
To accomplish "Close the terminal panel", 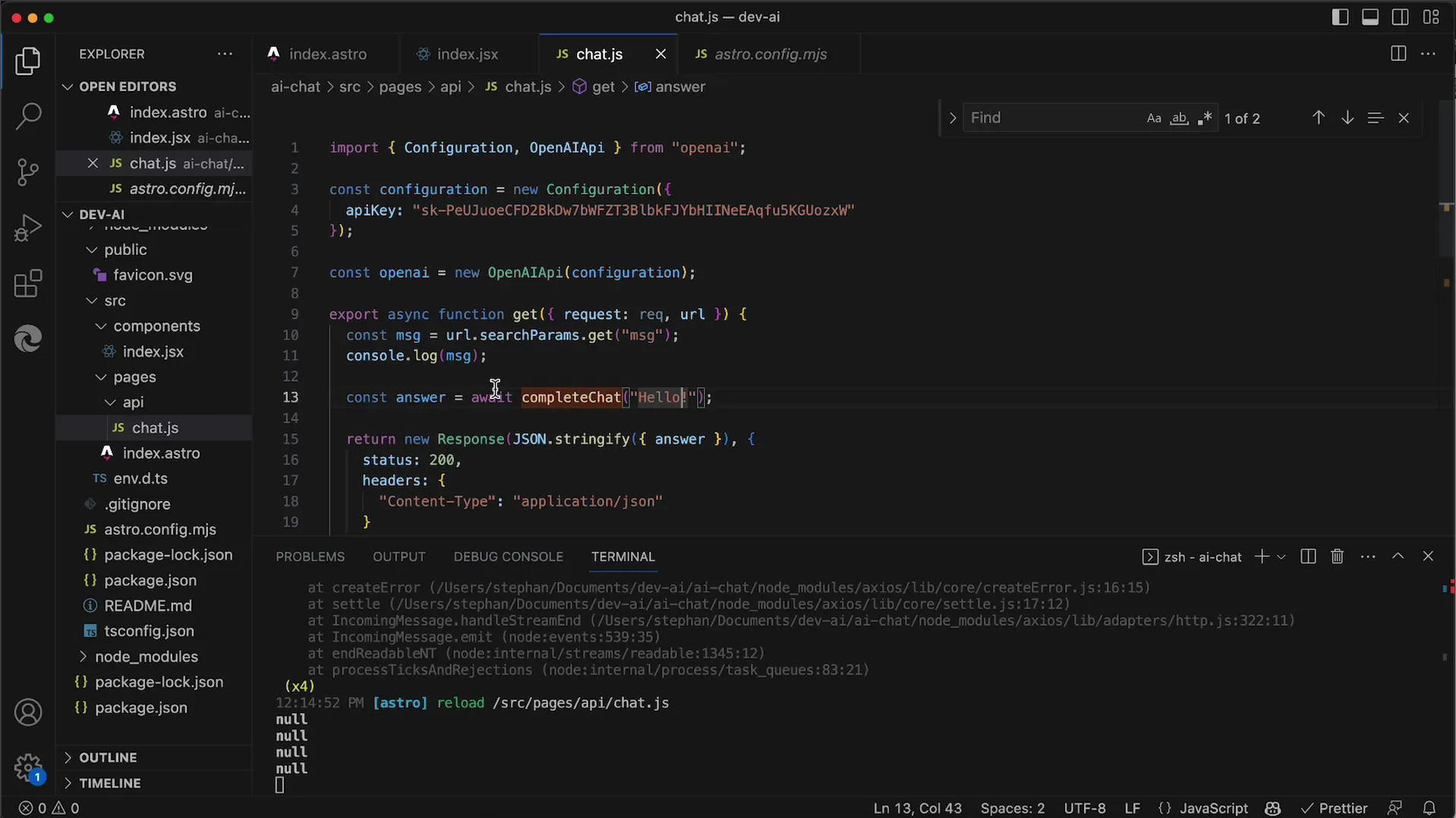I will (1428, 556).
